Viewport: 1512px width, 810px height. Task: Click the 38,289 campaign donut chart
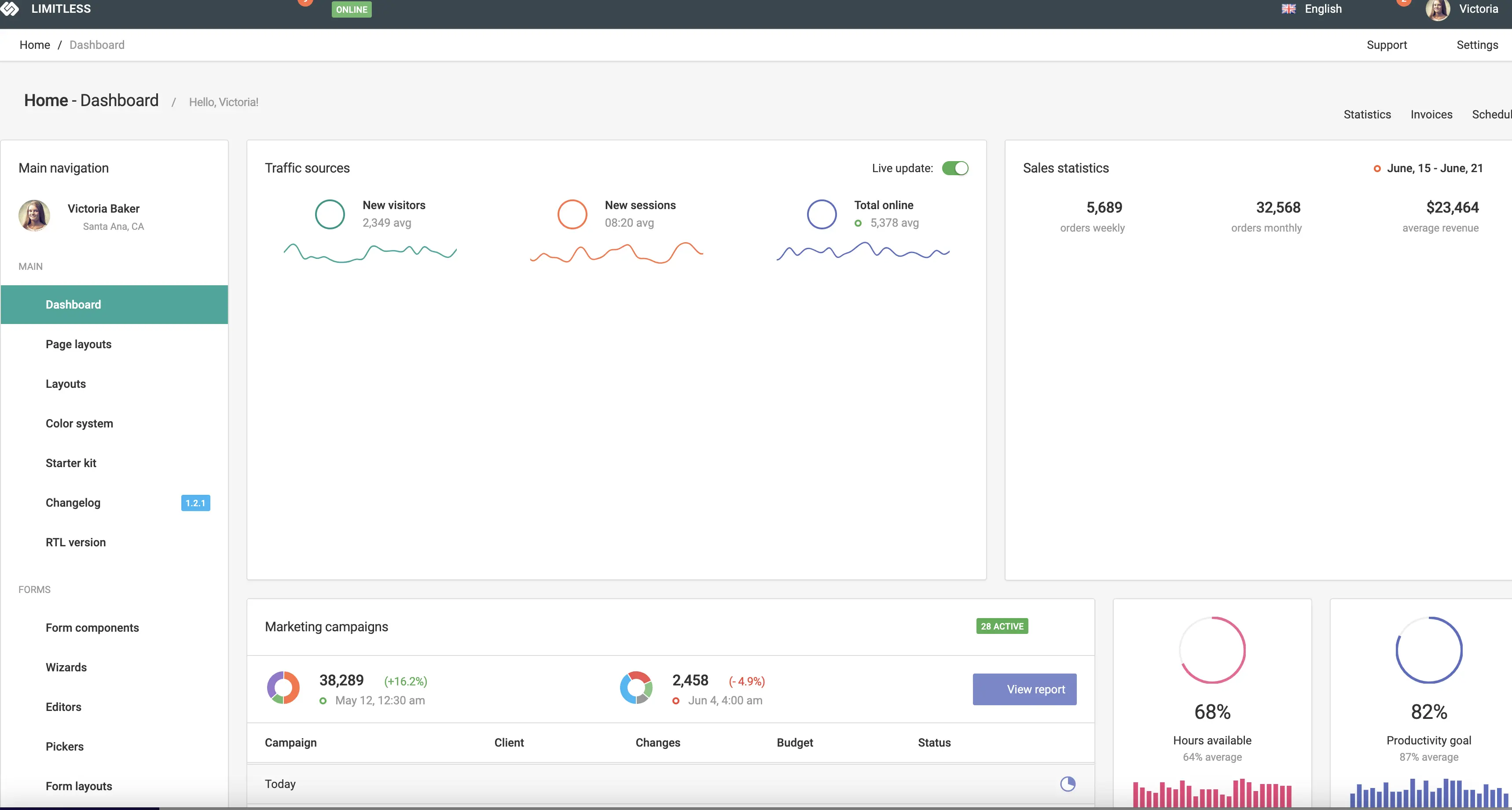click(283, 688)
